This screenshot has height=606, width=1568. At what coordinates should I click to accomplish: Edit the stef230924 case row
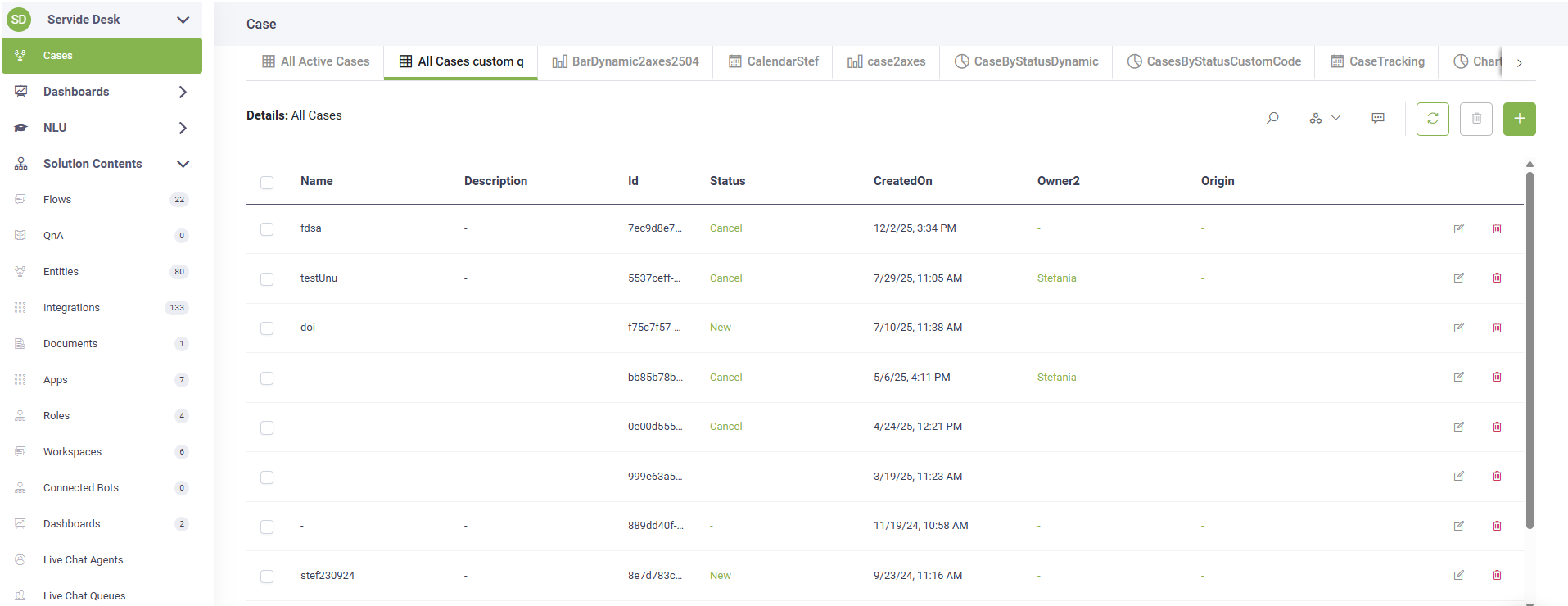tap(1458, 576)
